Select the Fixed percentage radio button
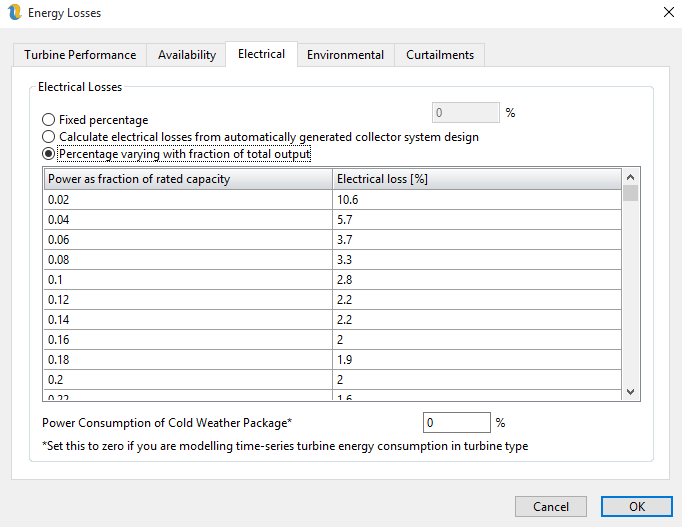 49,120
